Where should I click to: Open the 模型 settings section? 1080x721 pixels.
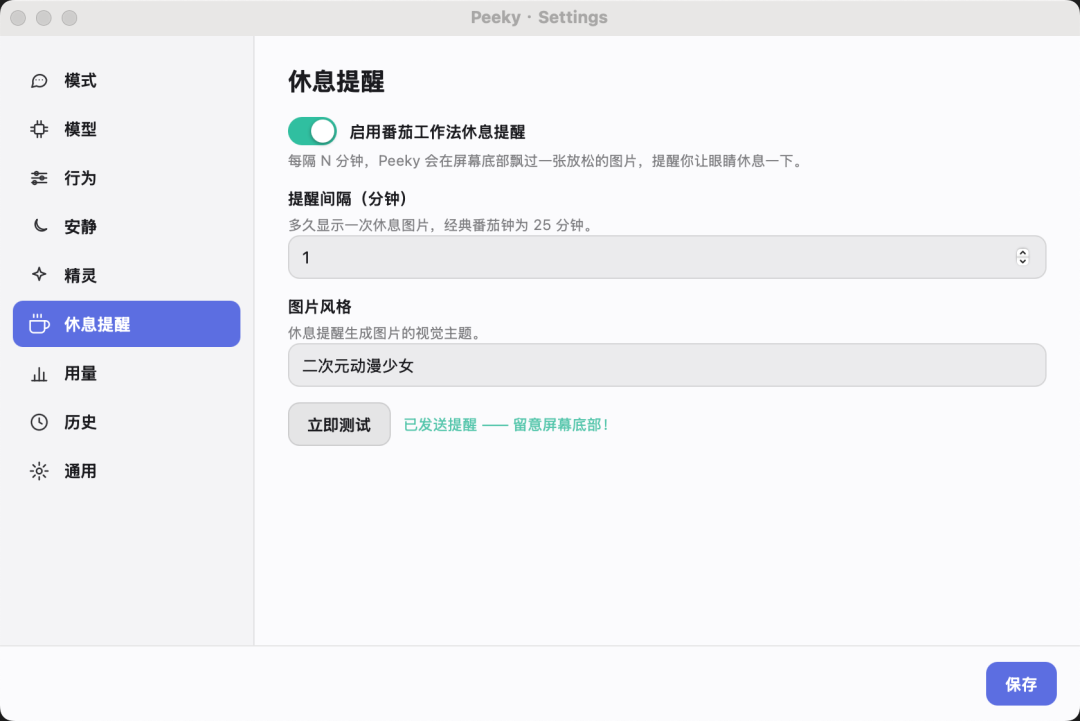click(127, 129)
